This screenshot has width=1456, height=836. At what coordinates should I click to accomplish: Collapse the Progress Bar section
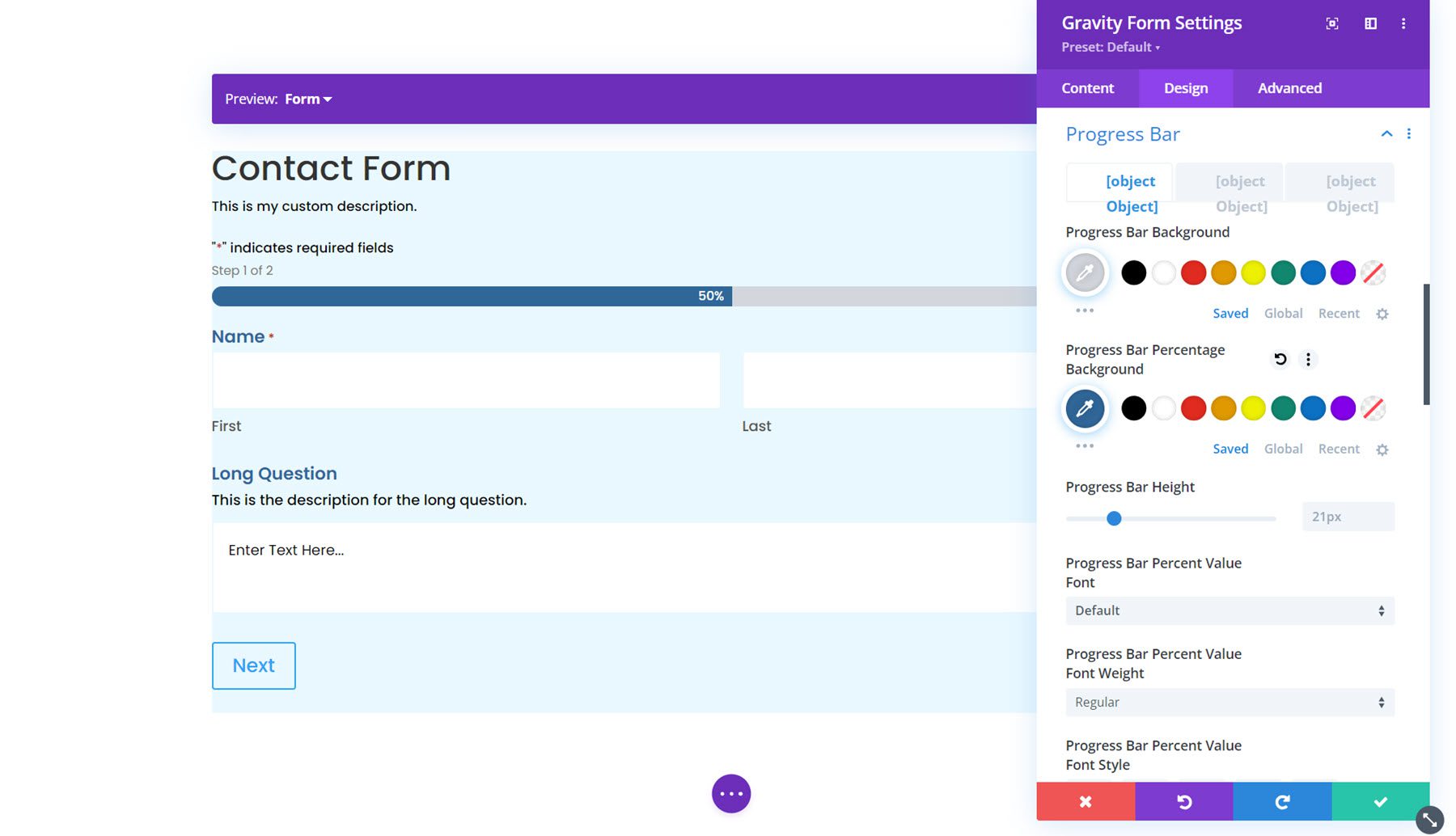[x=1386, y=133]
